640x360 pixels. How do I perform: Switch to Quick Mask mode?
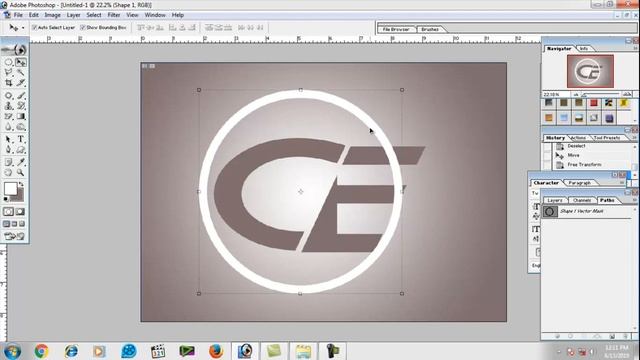[x=20, y=211]
